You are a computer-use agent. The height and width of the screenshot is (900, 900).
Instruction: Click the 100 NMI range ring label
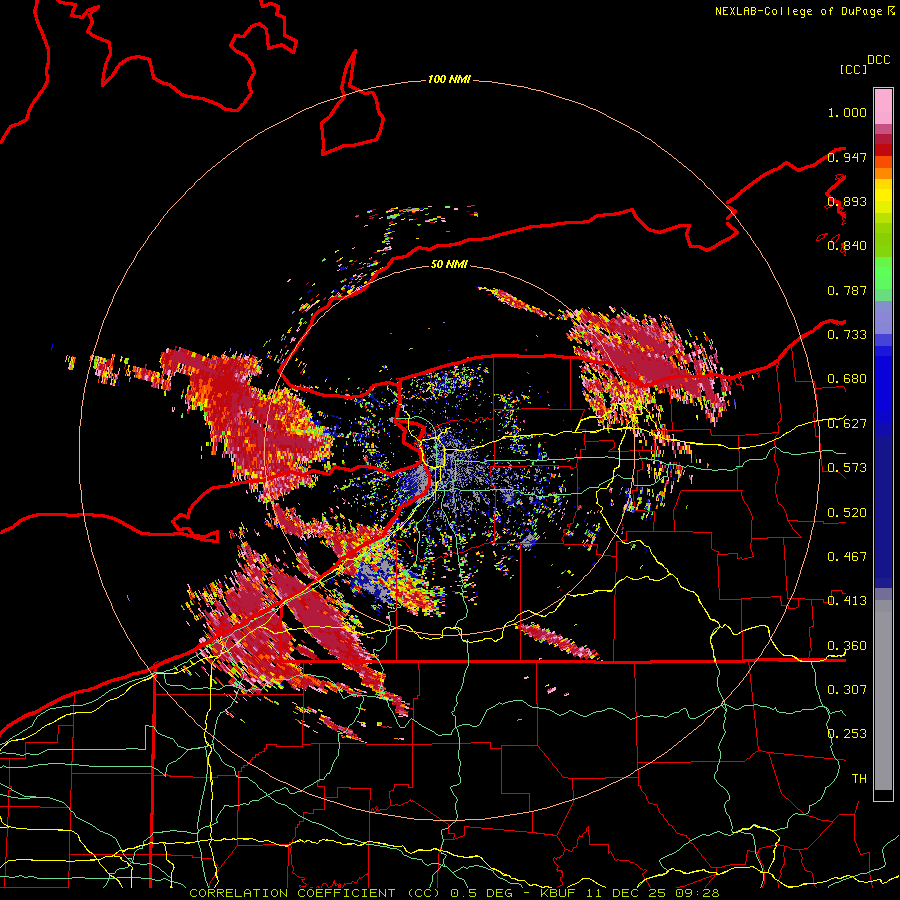pos(449,79)
